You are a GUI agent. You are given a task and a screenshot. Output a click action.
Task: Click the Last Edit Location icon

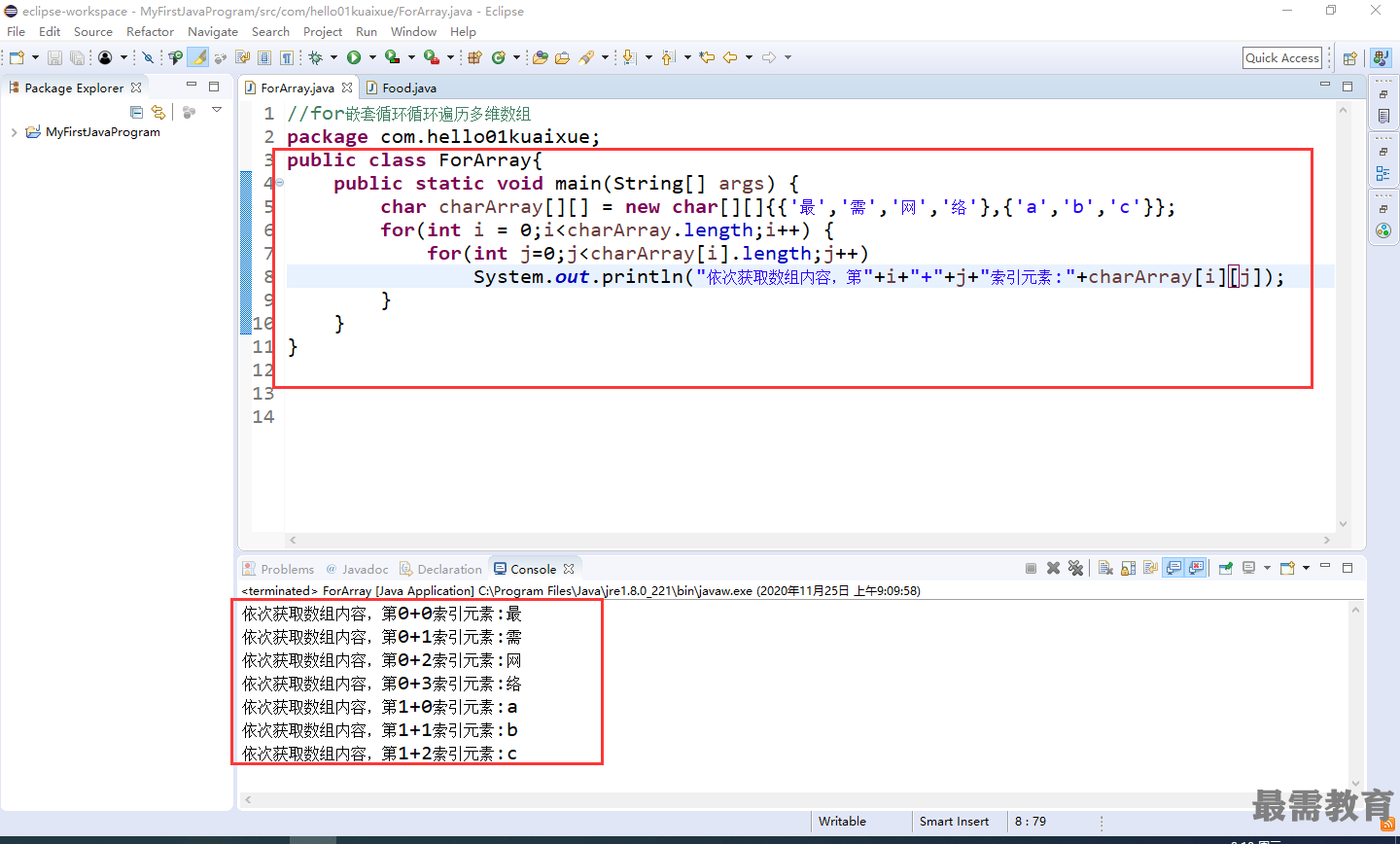click(707, 57)
